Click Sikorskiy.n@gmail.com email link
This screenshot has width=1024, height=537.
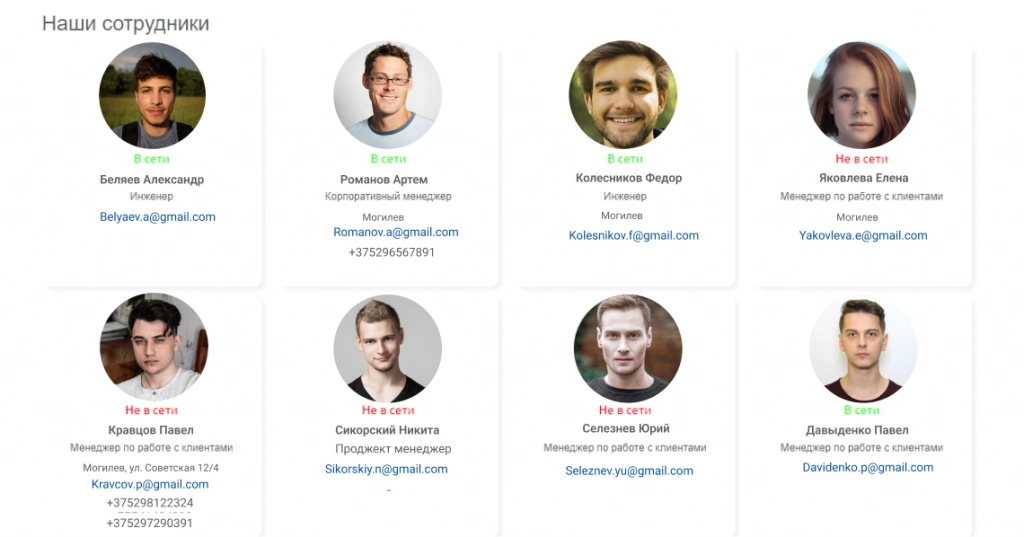point(386,469)
